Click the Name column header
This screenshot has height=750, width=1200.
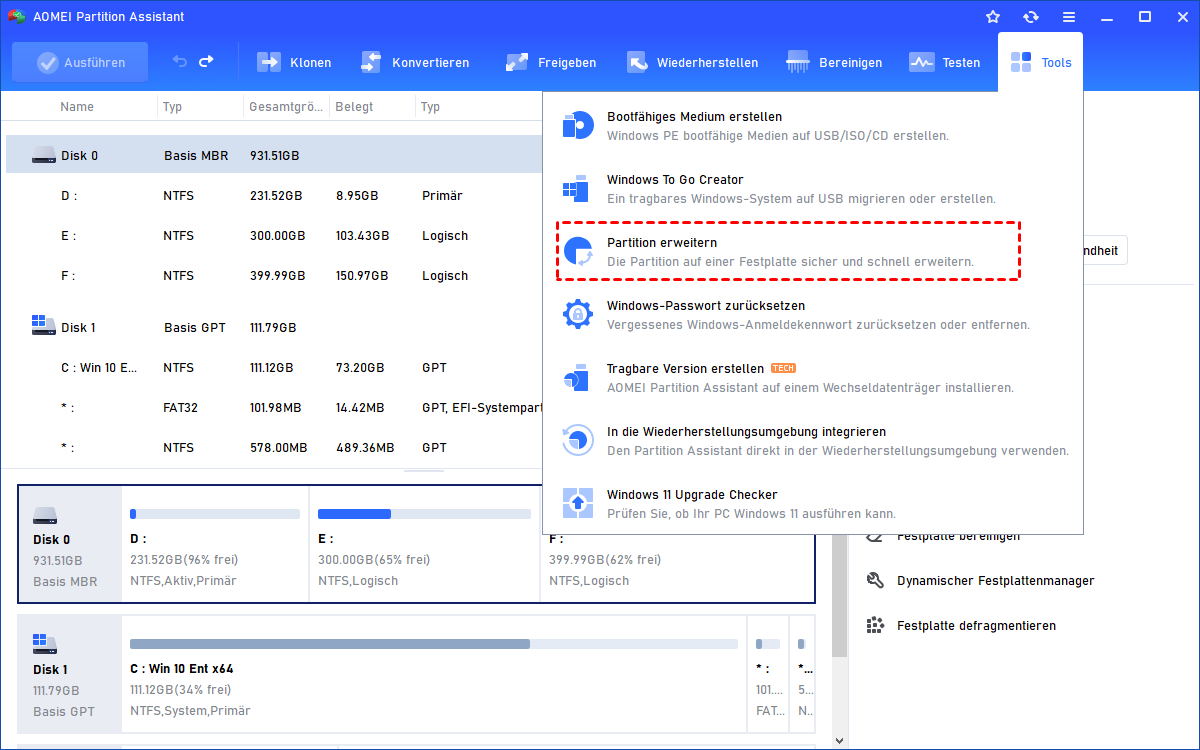(77, 106)
